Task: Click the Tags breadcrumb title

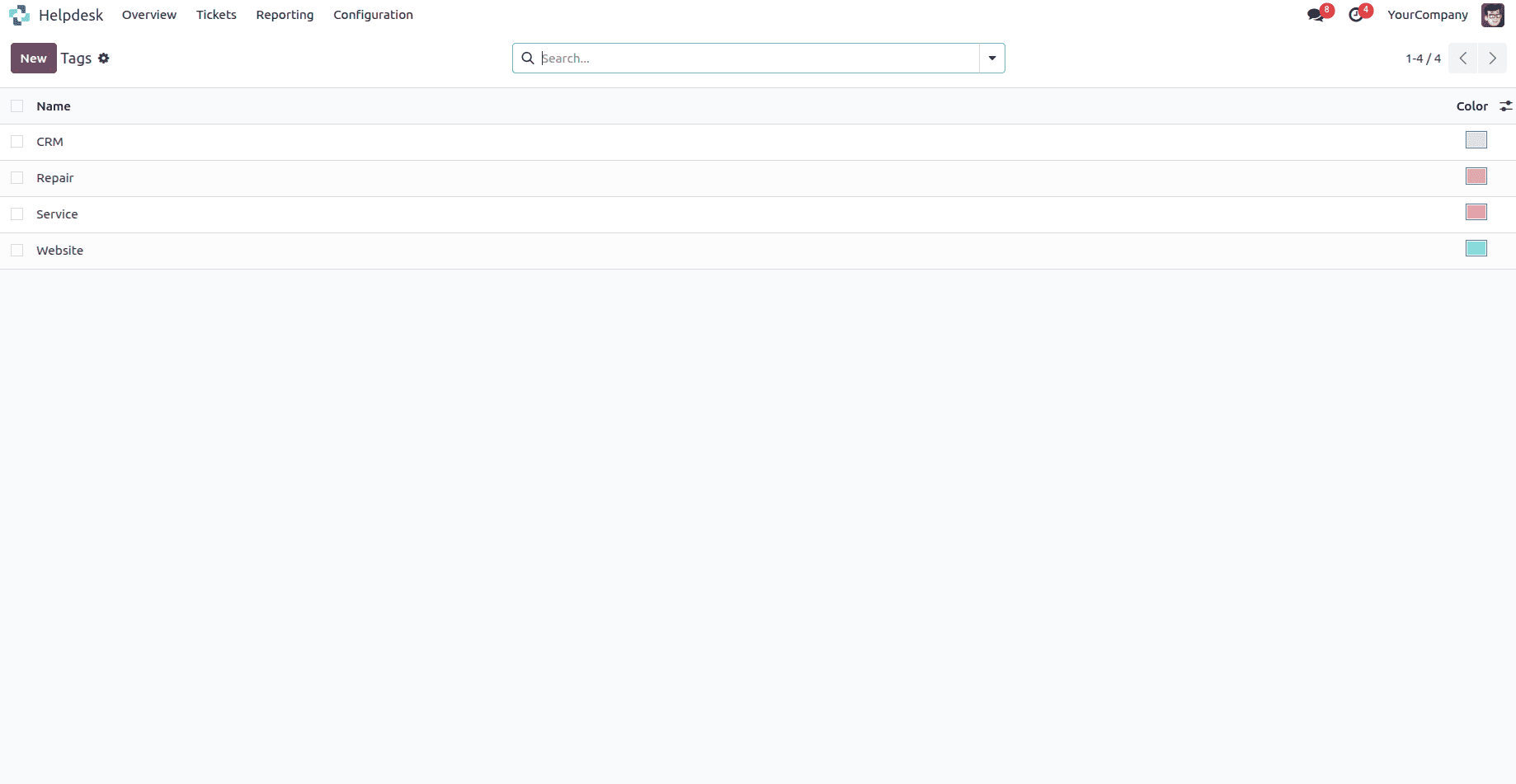Action: point(76,59)
